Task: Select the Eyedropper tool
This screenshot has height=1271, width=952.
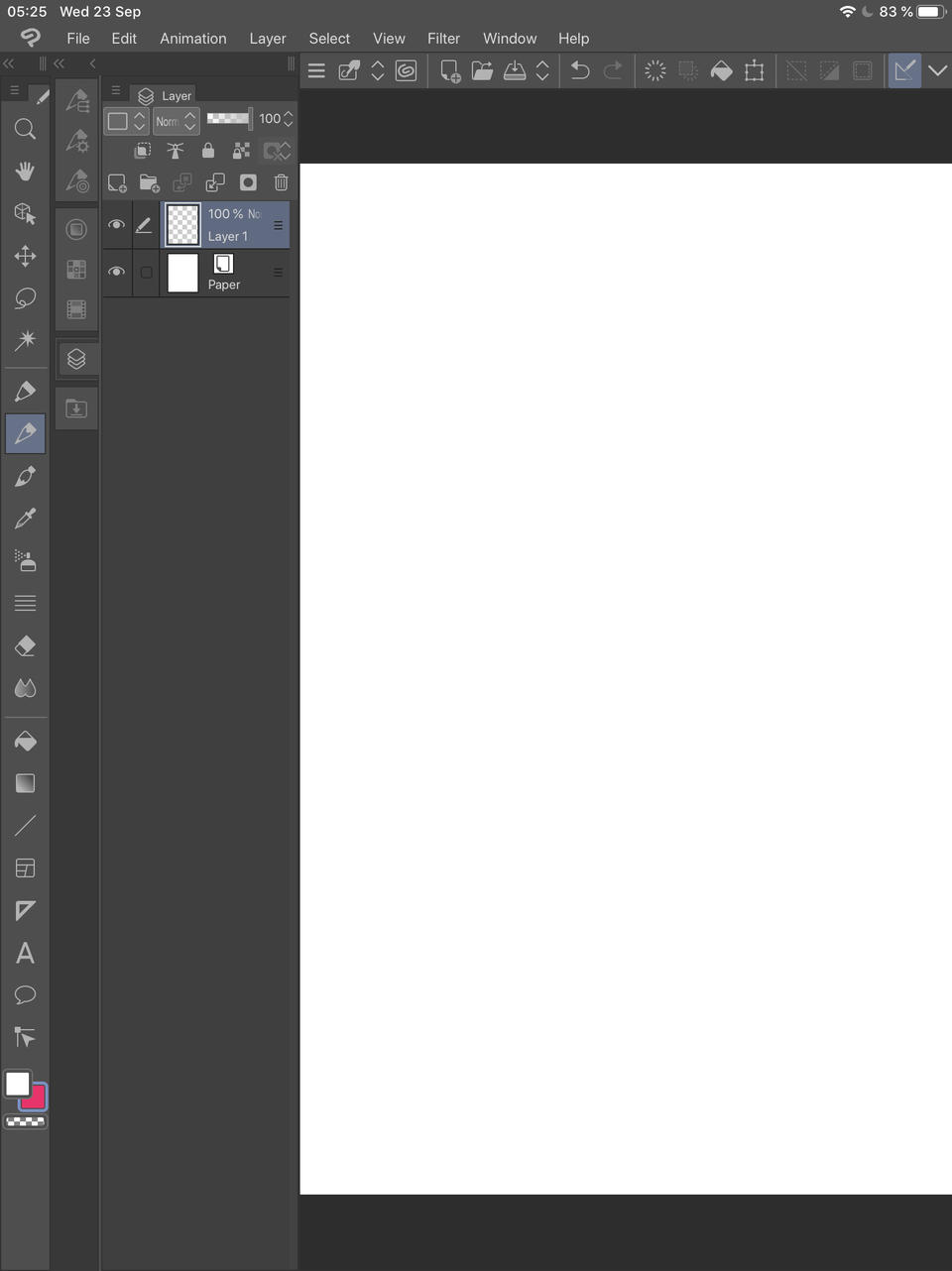Action: tap(26, 519)
